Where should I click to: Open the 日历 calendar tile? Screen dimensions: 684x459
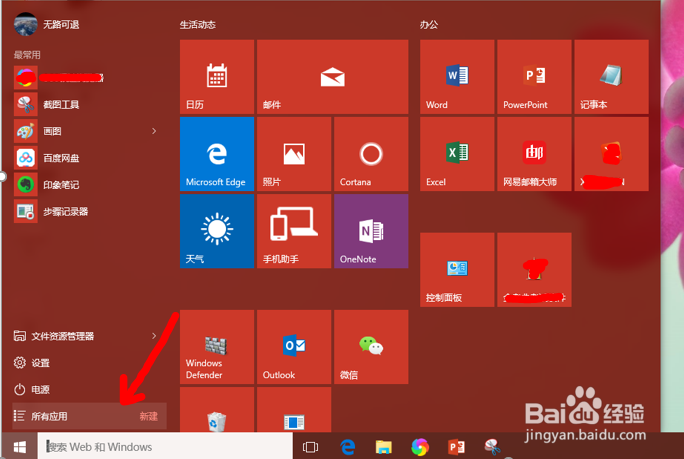point(217,77)
